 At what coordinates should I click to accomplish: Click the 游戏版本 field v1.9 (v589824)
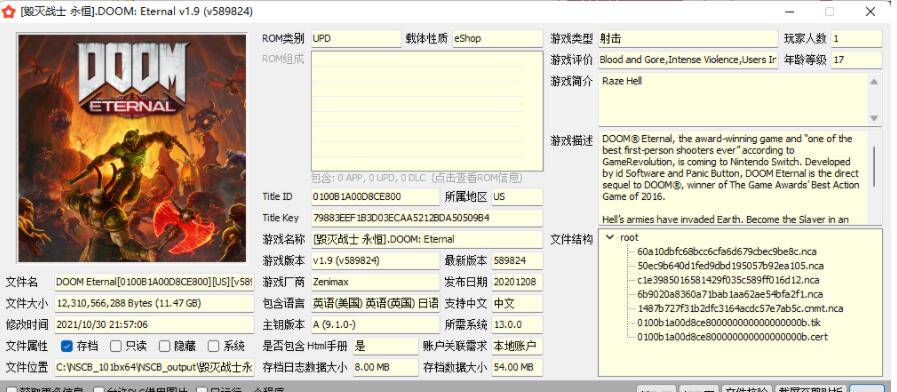coord(375,260)
